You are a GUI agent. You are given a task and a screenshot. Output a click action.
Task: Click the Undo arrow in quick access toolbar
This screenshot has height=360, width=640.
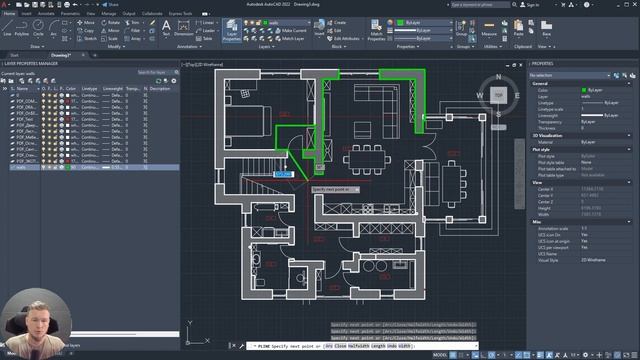pyautogui.click(x=75, y=5)
